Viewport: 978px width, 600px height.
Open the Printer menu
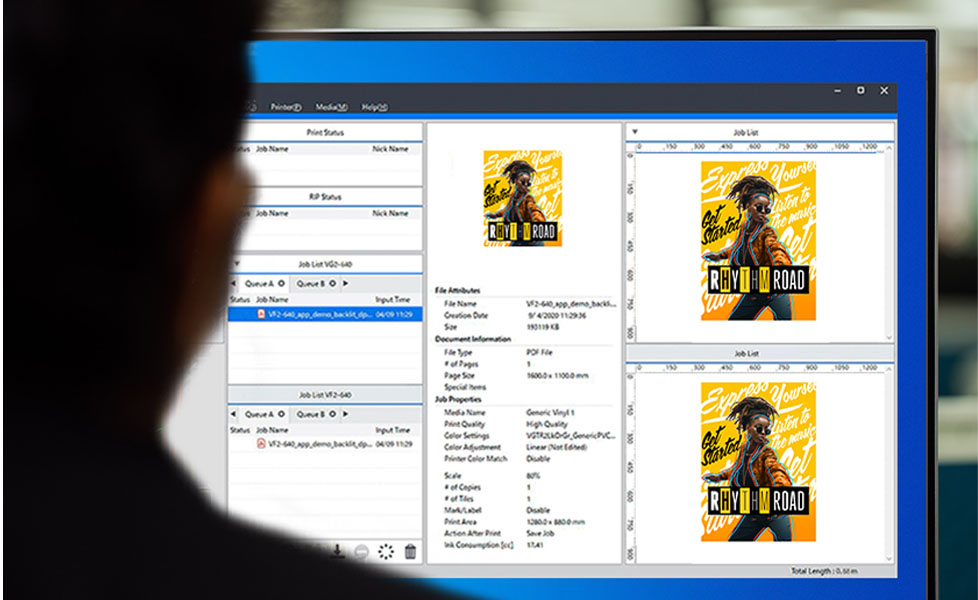[286, 107]
